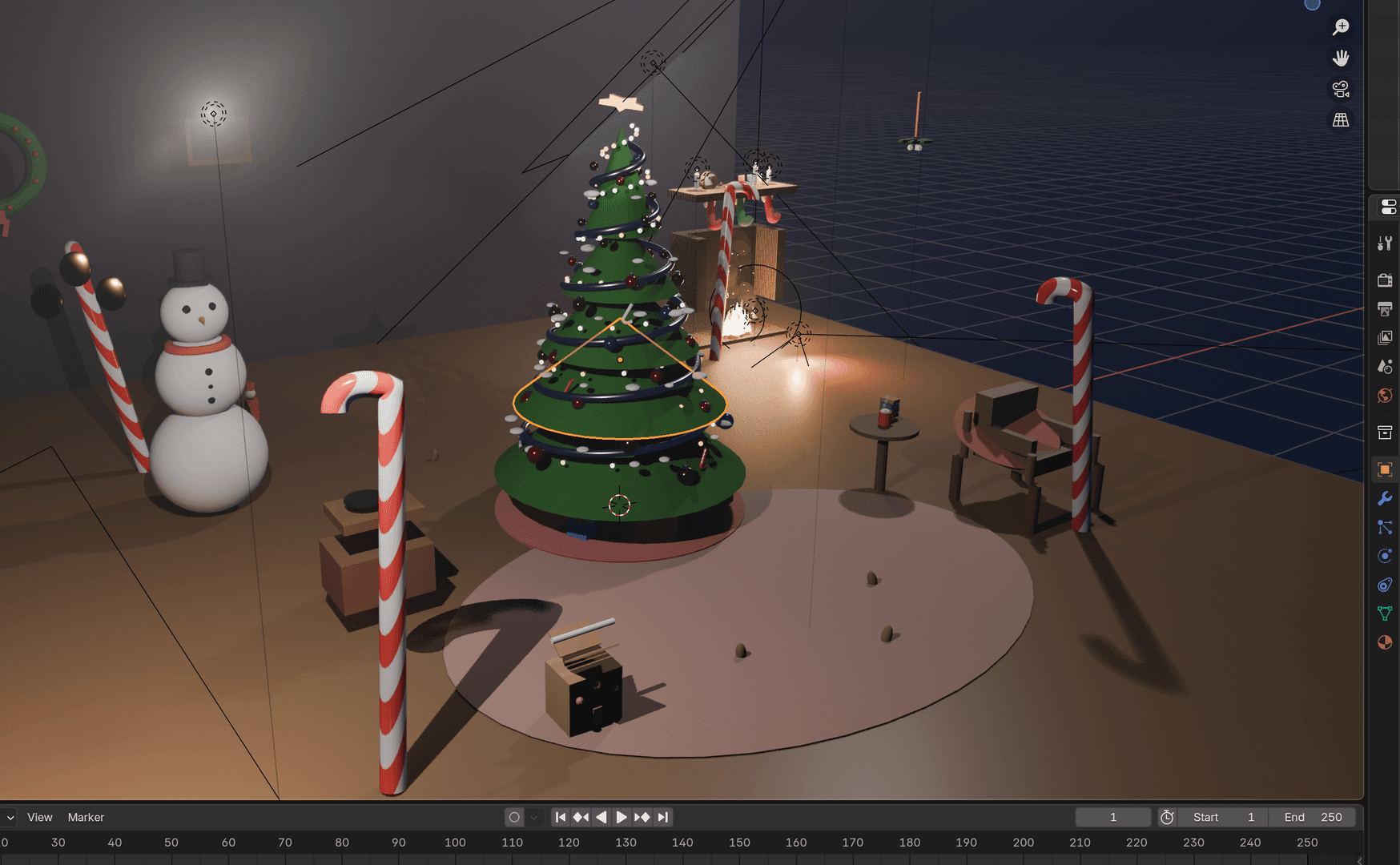The image size is (1400, 865).
Task: Select the Scene Properties tab
Action: (1385, 366)
